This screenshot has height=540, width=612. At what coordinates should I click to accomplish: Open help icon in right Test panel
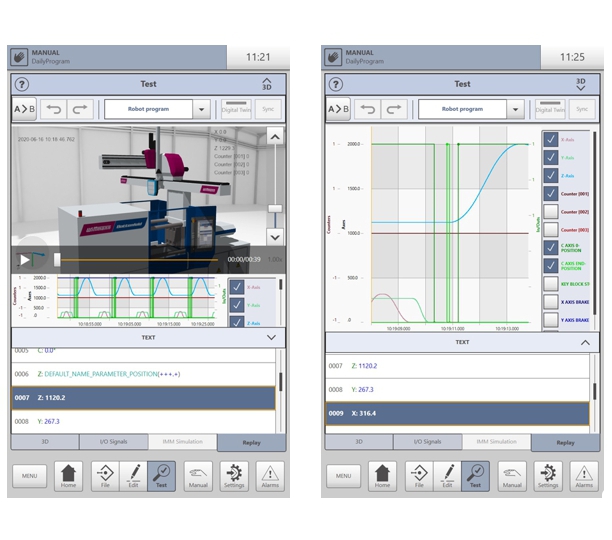point(336,84)
